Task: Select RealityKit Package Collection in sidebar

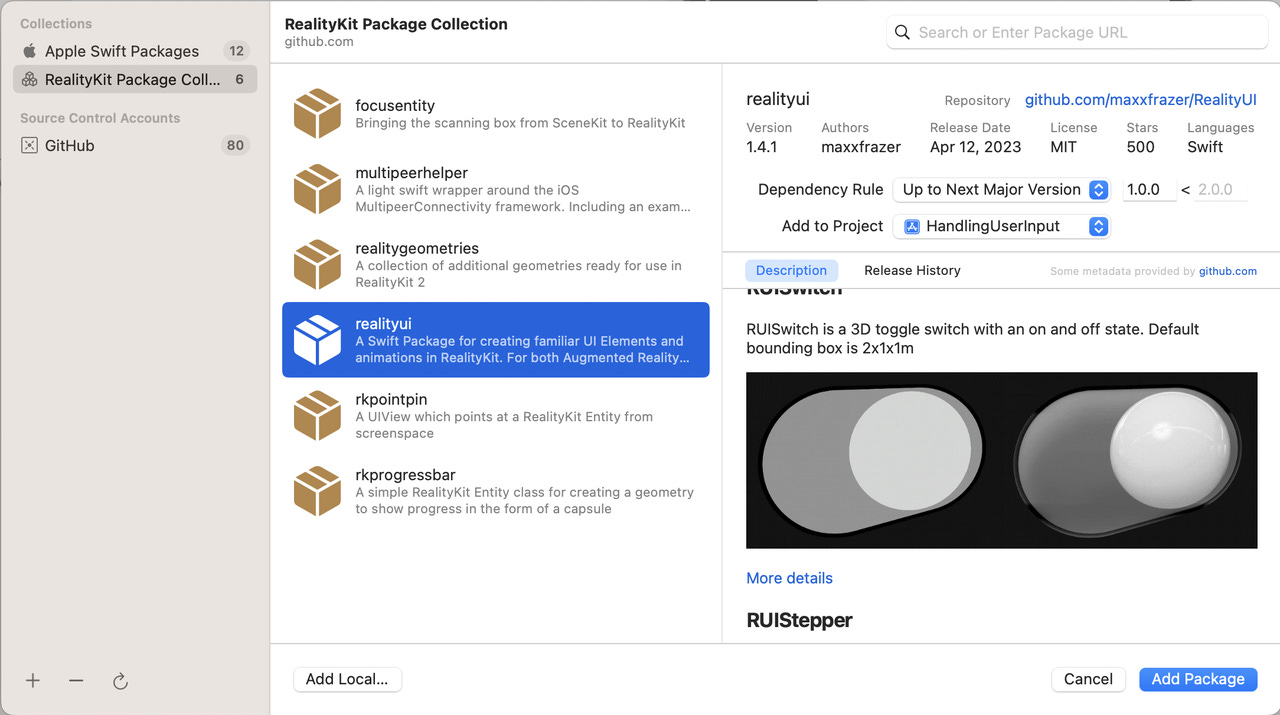Action: click(135, 80)
